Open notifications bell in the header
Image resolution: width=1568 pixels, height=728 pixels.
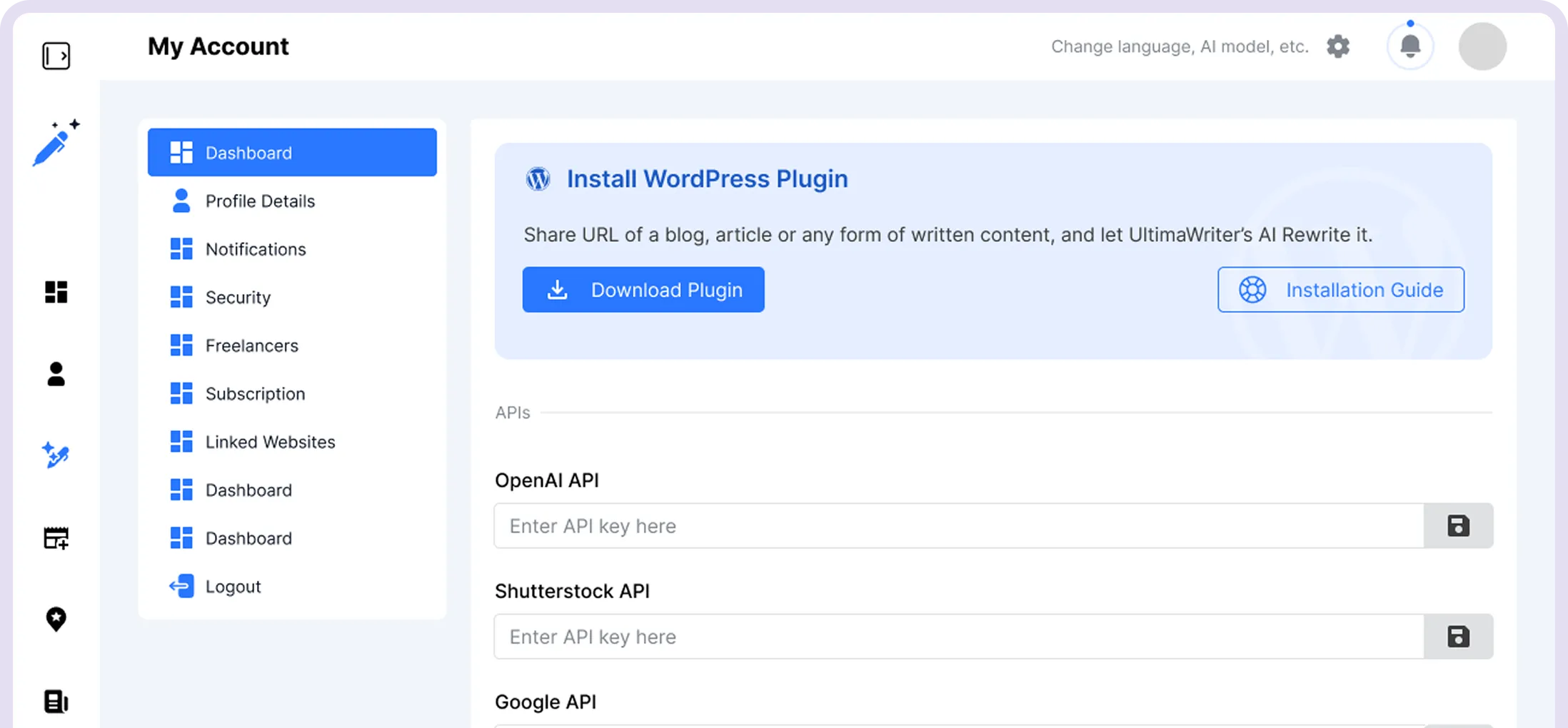pyautogui.click(x=1410, y=46)
